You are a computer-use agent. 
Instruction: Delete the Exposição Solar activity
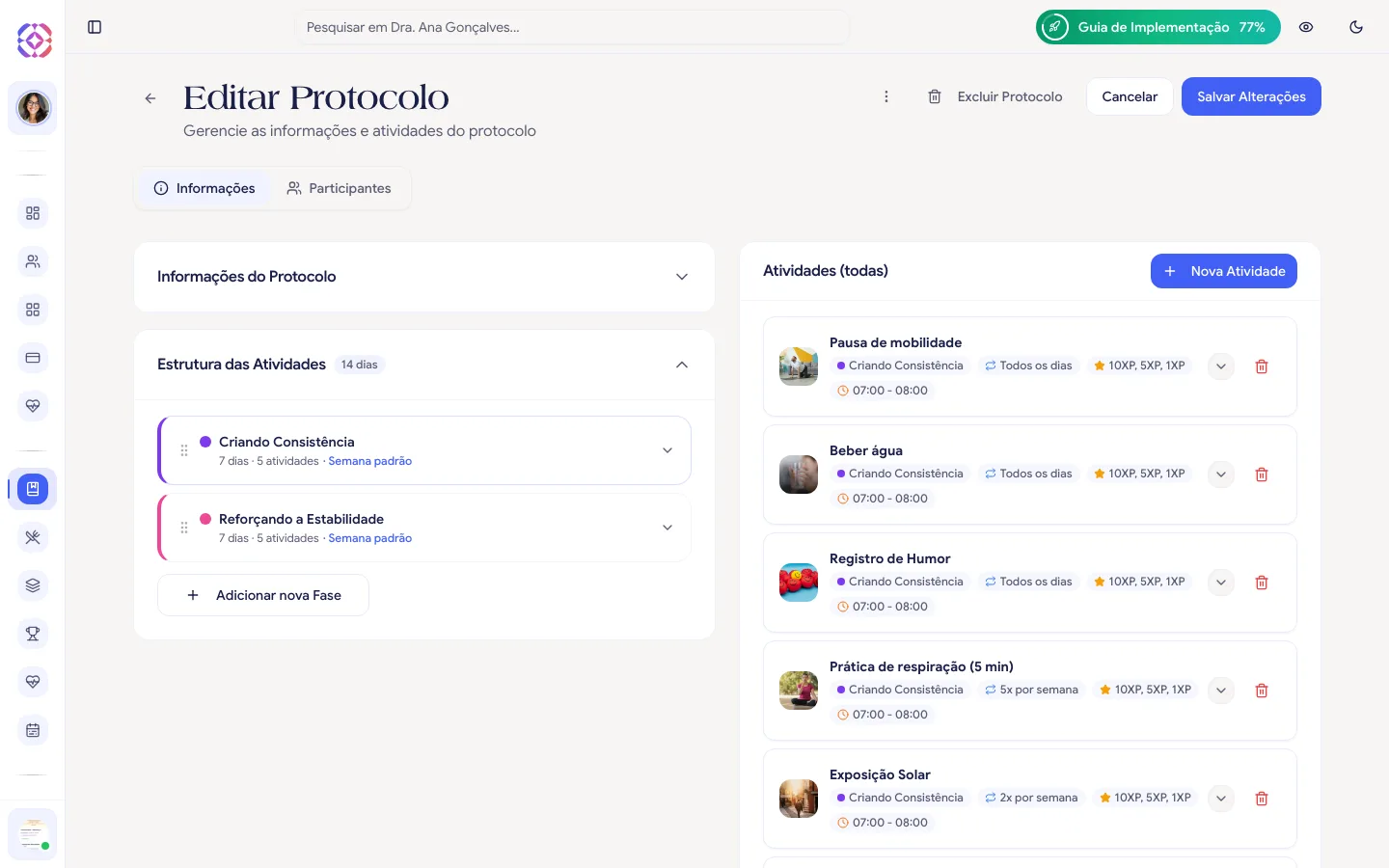1262,799
